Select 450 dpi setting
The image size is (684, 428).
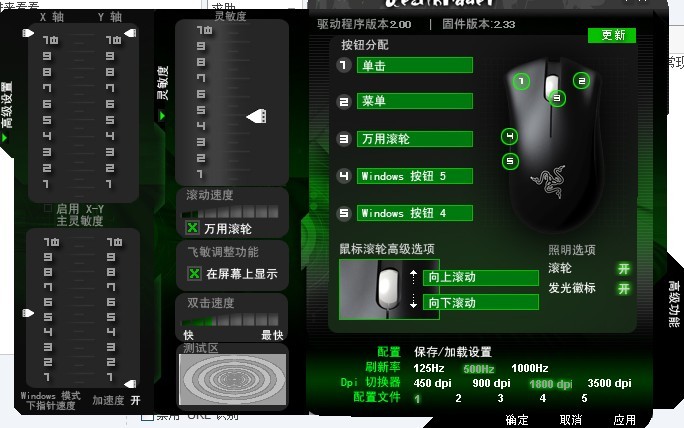click(432, 383)
